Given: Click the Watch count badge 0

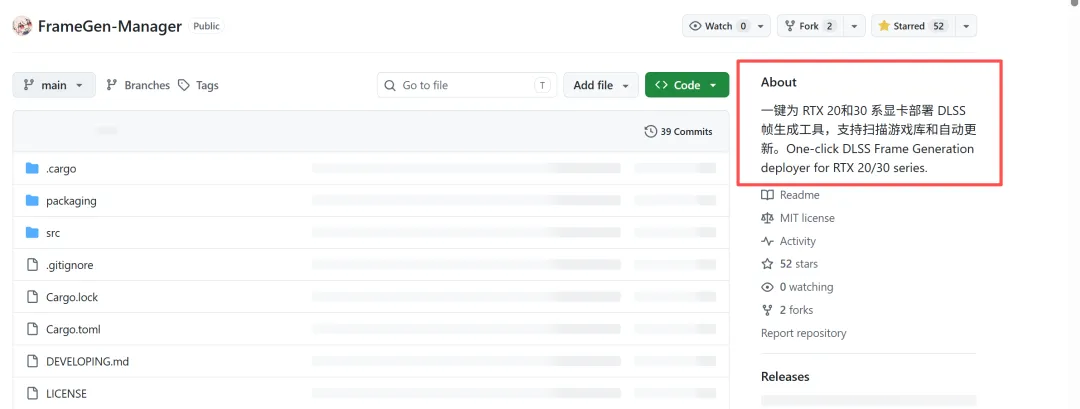Looking at the screenshot, I should 742,26.
